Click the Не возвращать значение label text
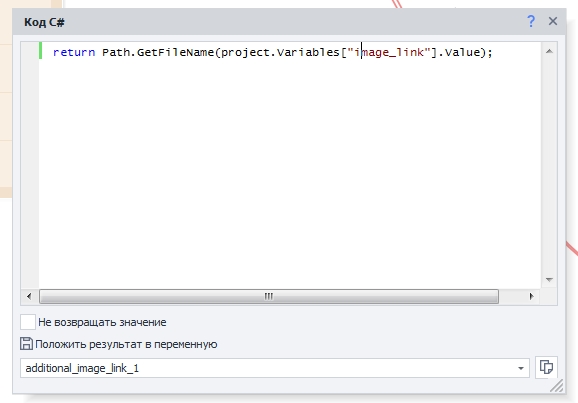The width and height of the screenshot is (578, 403). [102, 322]
